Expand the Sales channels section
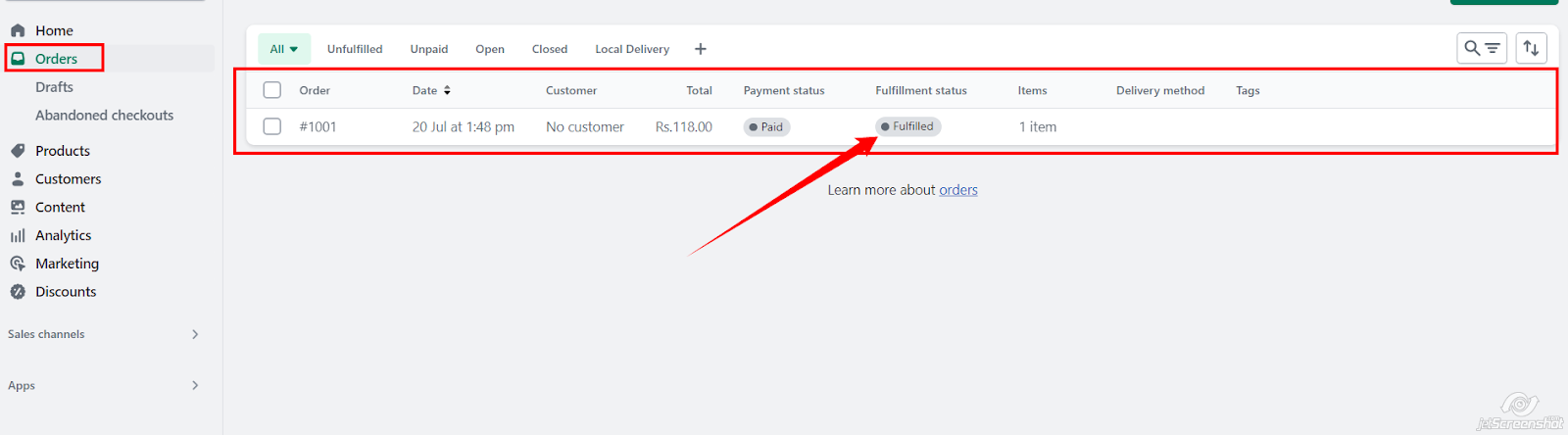 [x=195, y=334]
